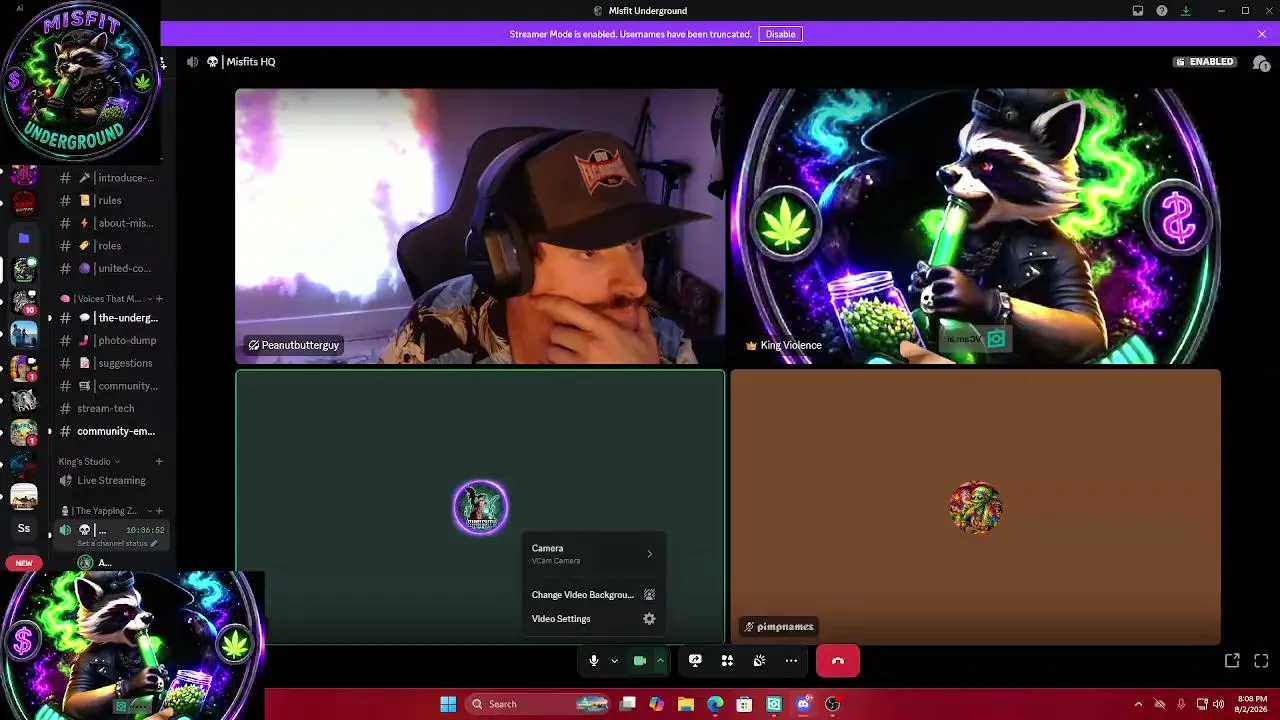Open the united-co channel
The width and height of the screenshot is (1280, 720).
coord(110,268)
